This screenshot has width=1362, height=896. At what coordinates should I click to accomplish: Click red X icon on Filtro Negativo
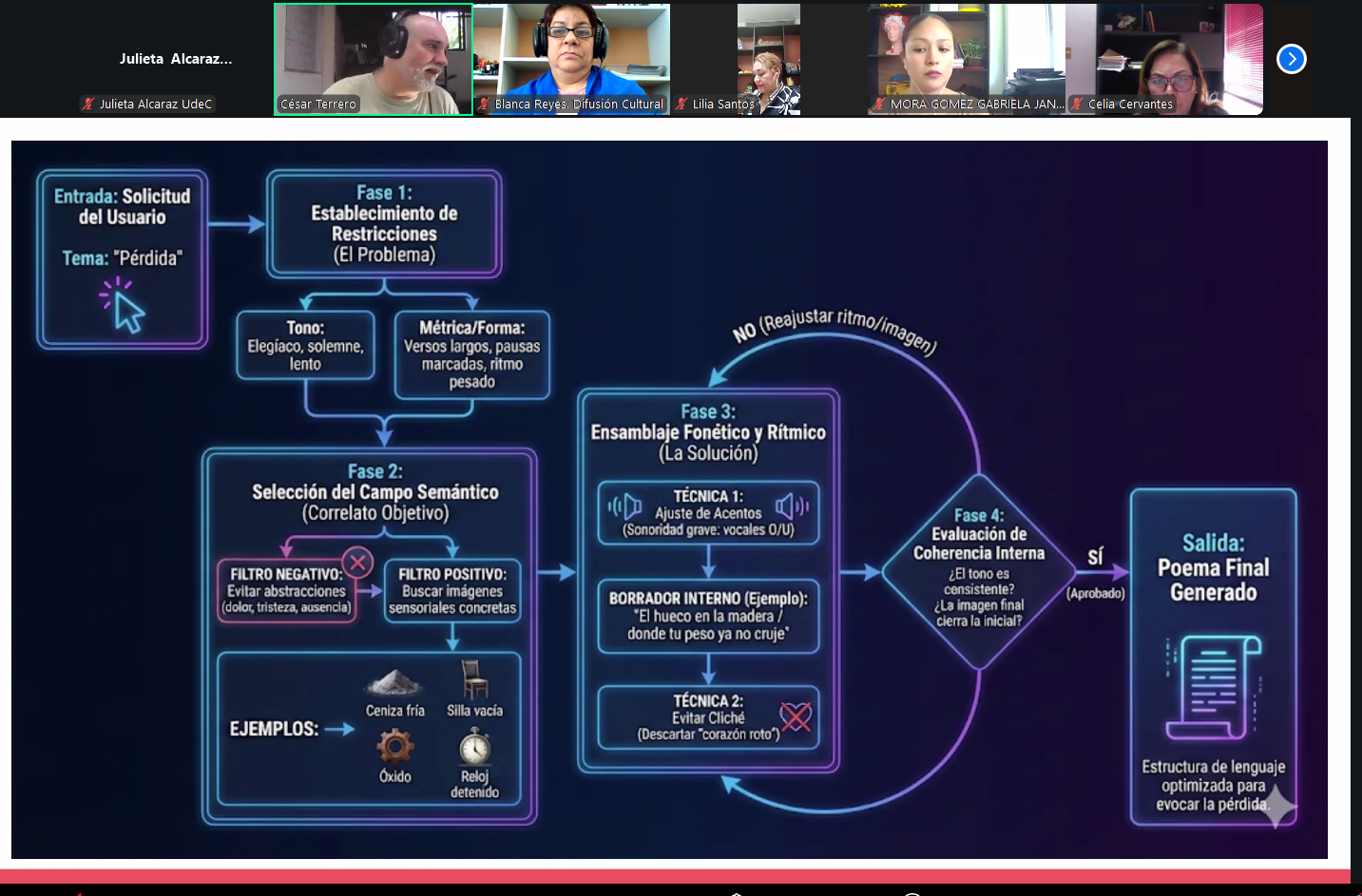click(x=357, y=562)
